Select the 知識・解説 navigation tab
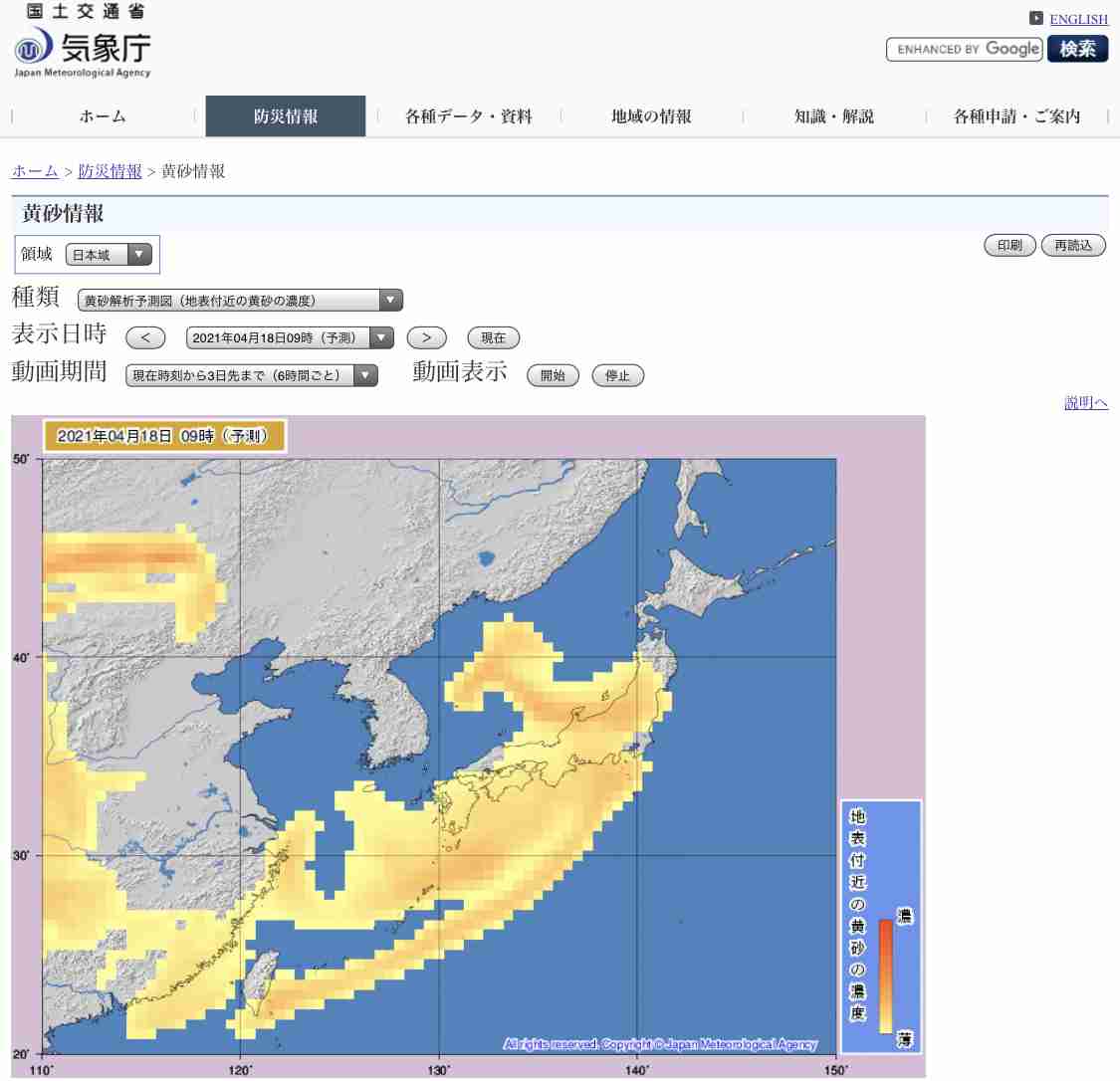The height and width of the screenshot is (1081, 1120). (x=833, y=116)
